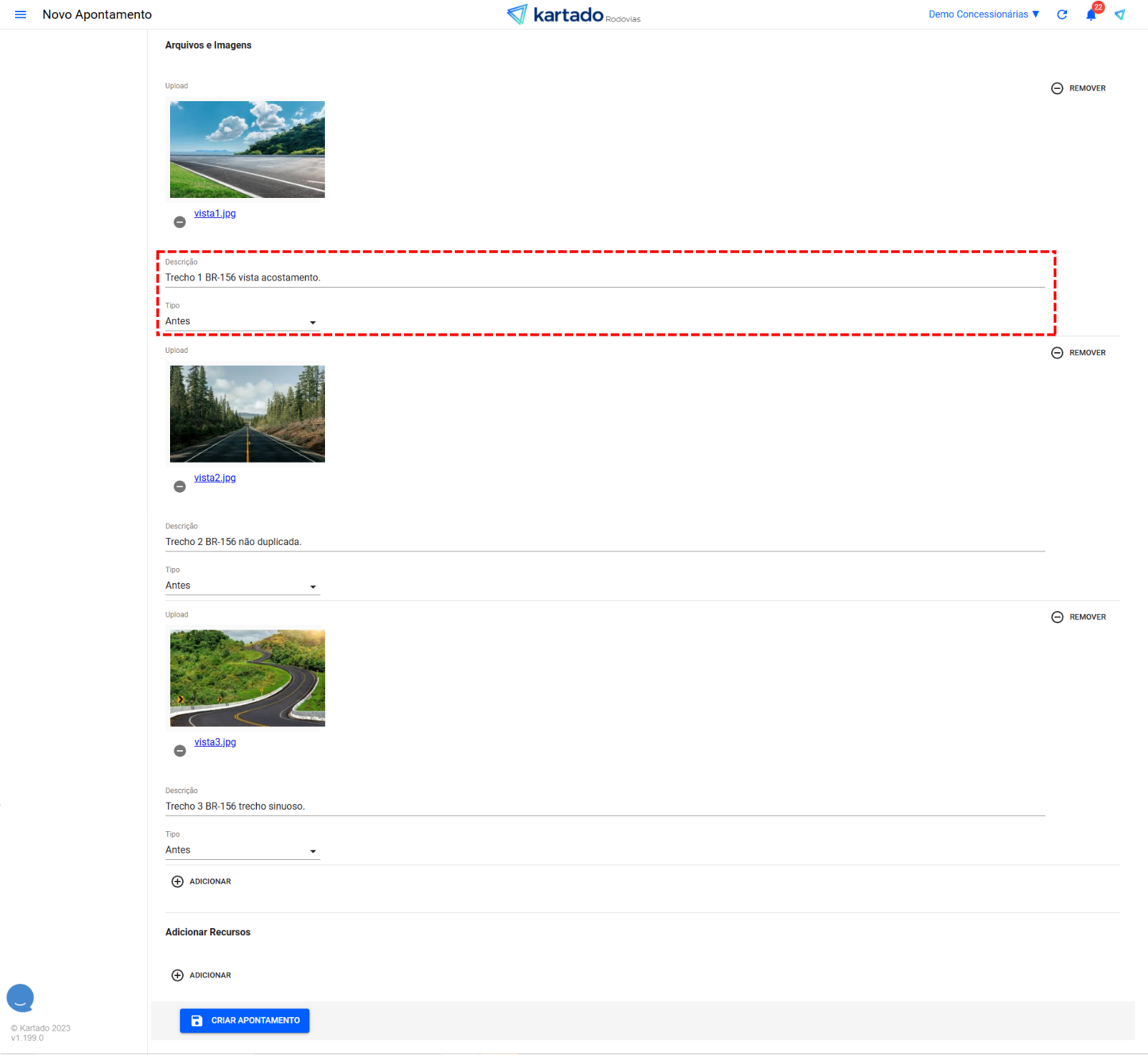This screenshot has height=1055, width=1148.
Task: Expand the Tipo dropdown for vista1
Action: pos(242,322)
